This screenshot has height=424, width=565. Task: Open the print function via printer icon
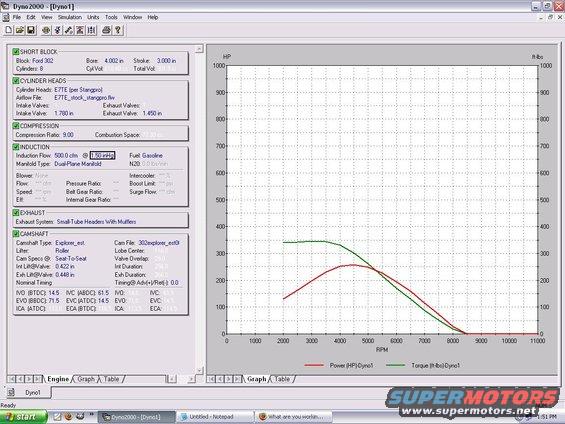106,30
